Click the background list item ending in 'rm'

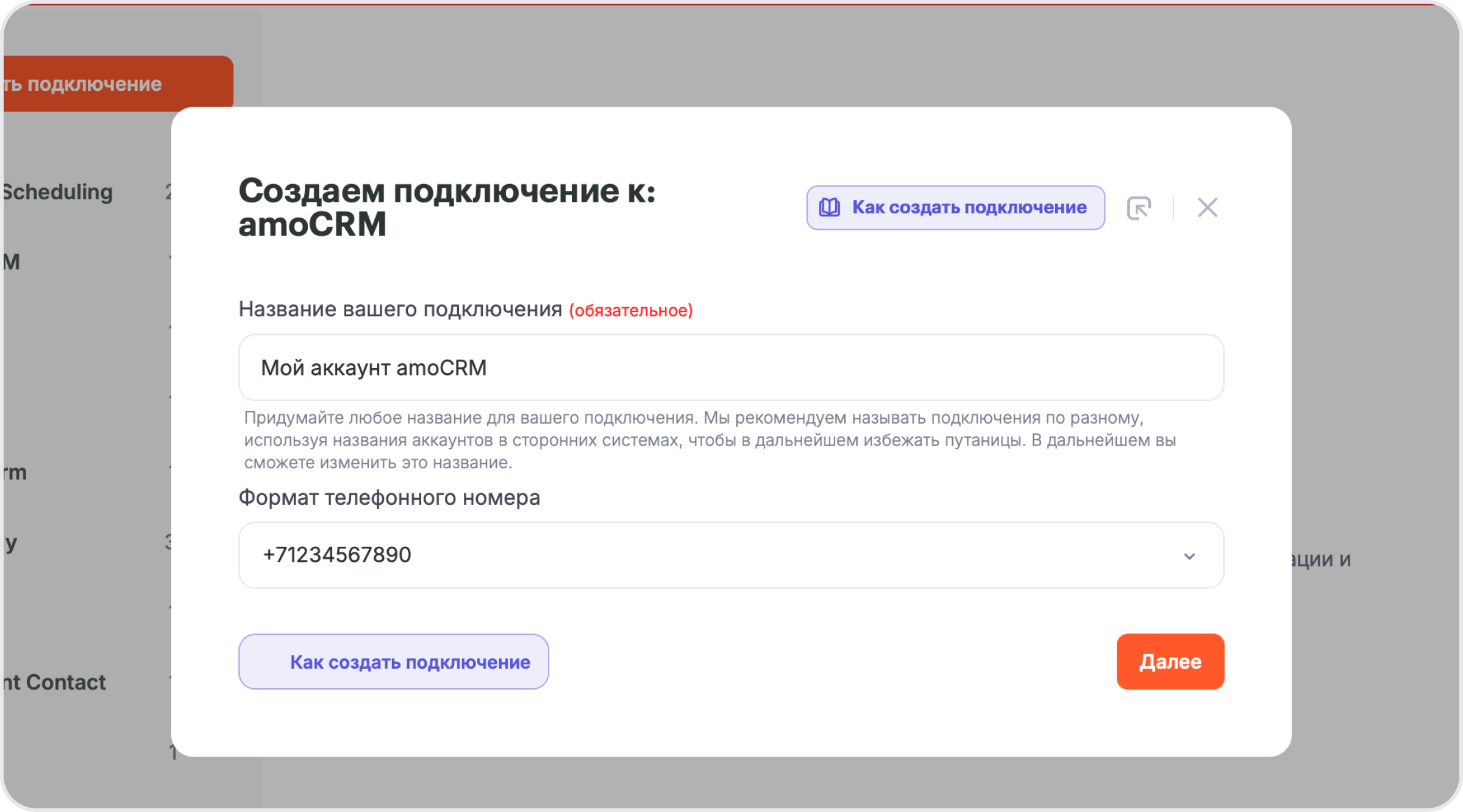point(15,472)
